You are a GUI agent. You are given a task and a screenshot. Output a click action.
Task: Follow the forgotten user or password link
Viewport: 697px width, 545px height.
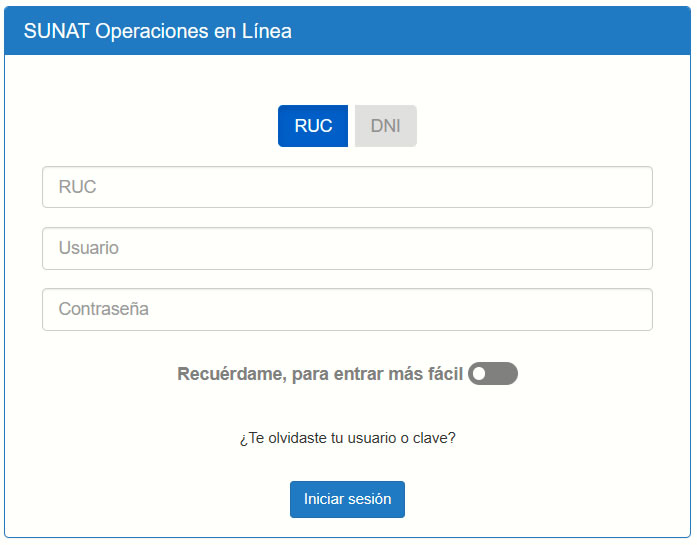click(x=347, y=438)
